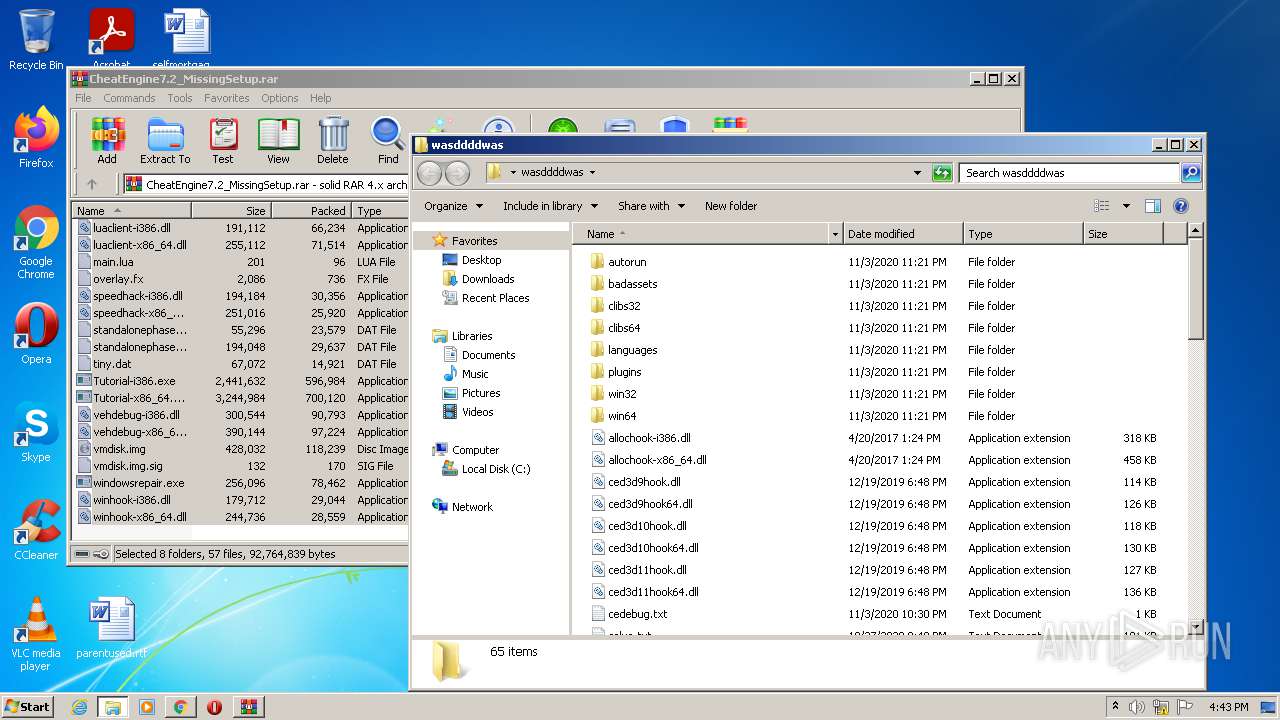Click Windows Media Player taskbar icon
The image size is (1280, 720).
point(147,707)
